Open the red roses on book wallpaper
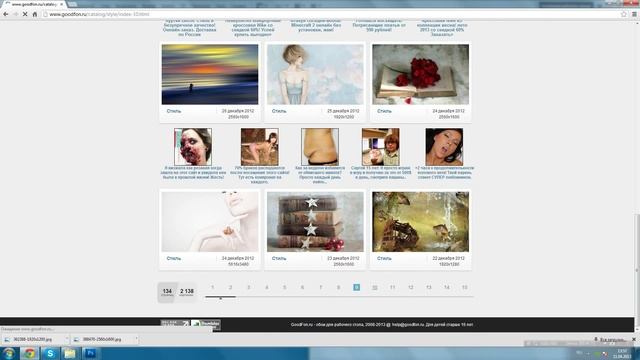This screenshot has width=640, height=360. [420, 74]
